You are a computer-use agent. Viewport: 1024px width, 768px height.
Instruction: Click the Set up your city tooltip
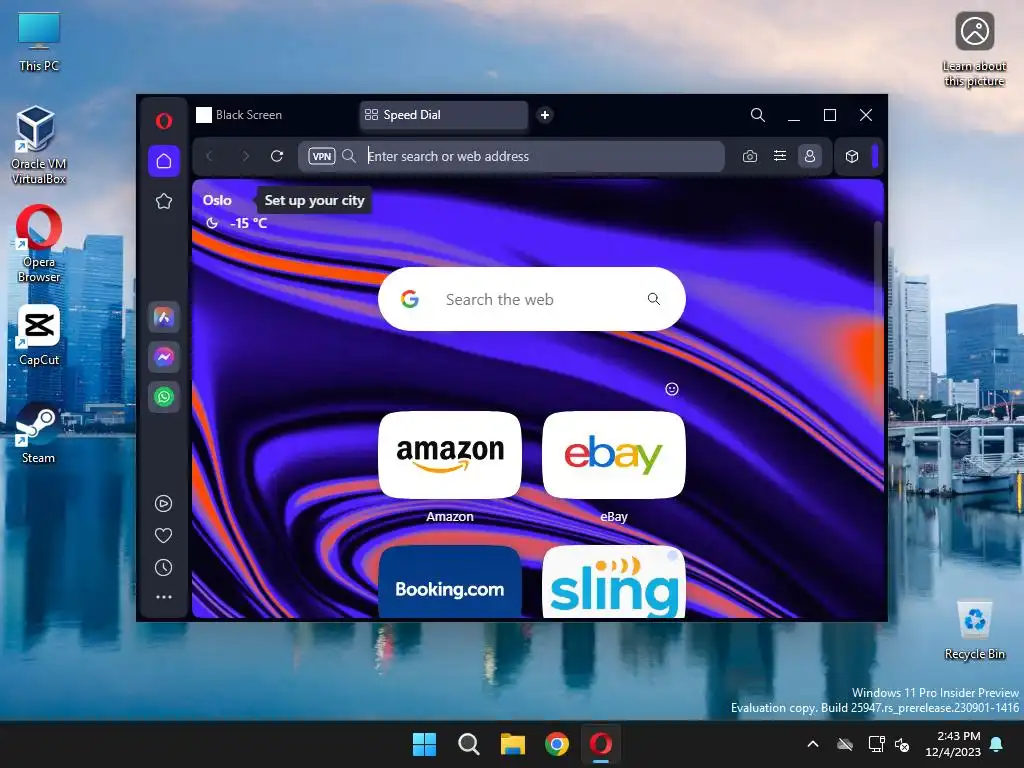click(x=314, y=200)
